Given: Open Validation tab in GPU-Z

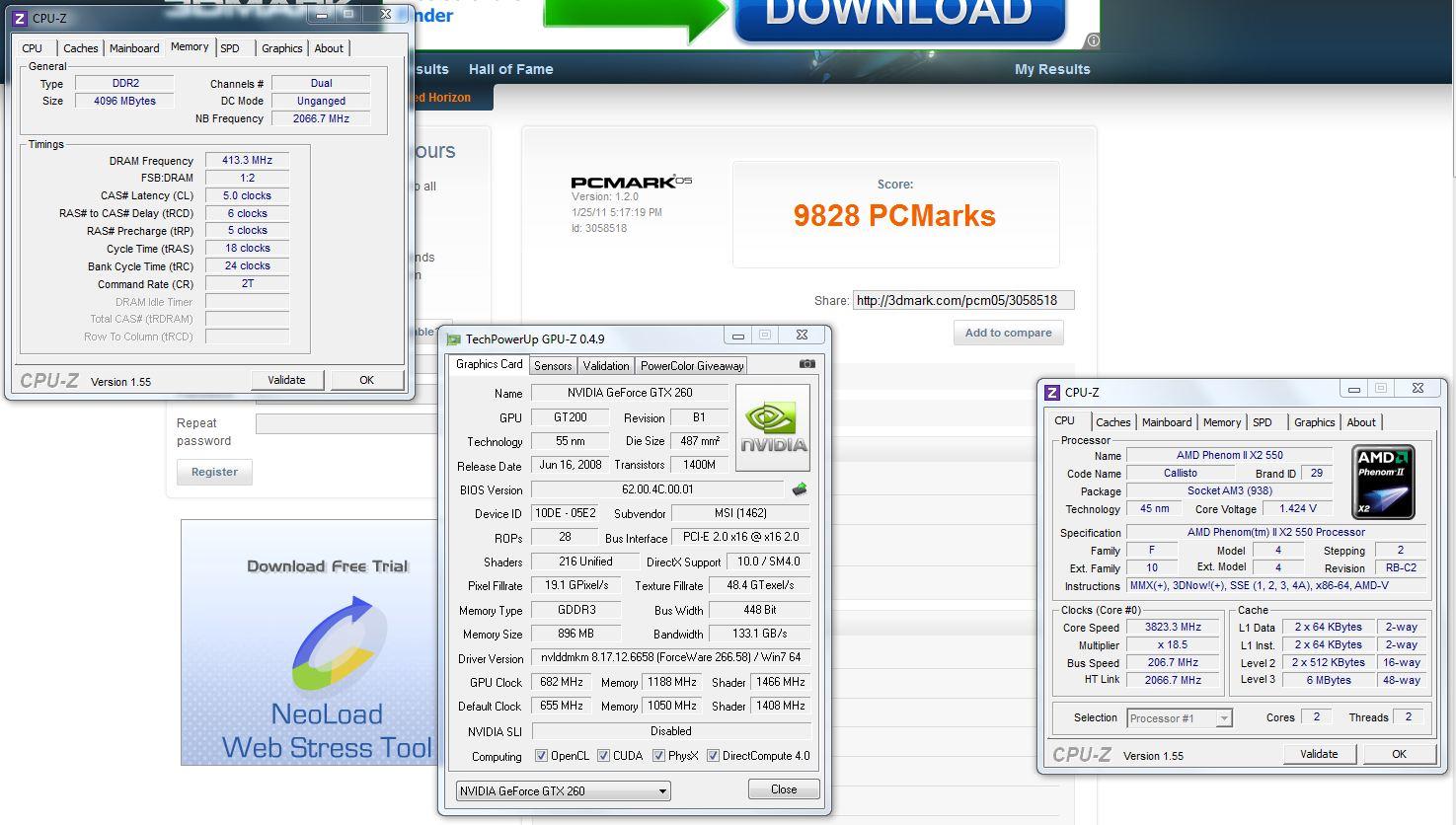Looking at the screenshot, I should 606,366.
